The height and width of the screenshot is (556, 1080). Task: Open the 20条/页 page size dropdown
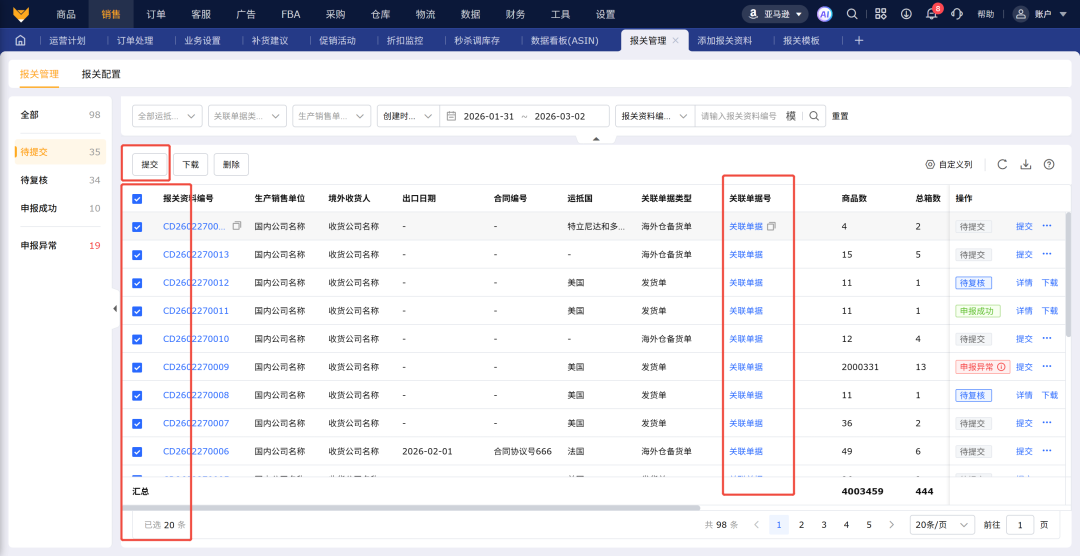942,524
